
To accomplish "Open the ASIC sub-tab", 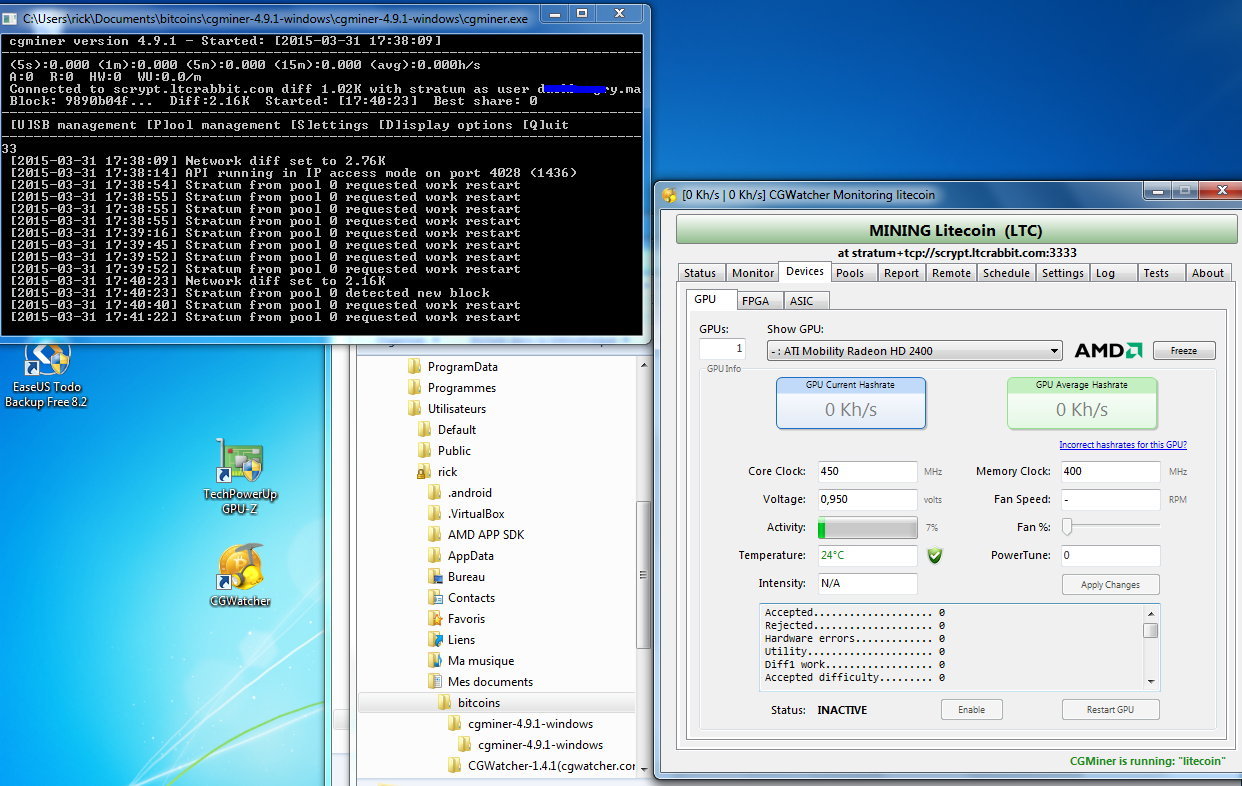I will point(802,301).
